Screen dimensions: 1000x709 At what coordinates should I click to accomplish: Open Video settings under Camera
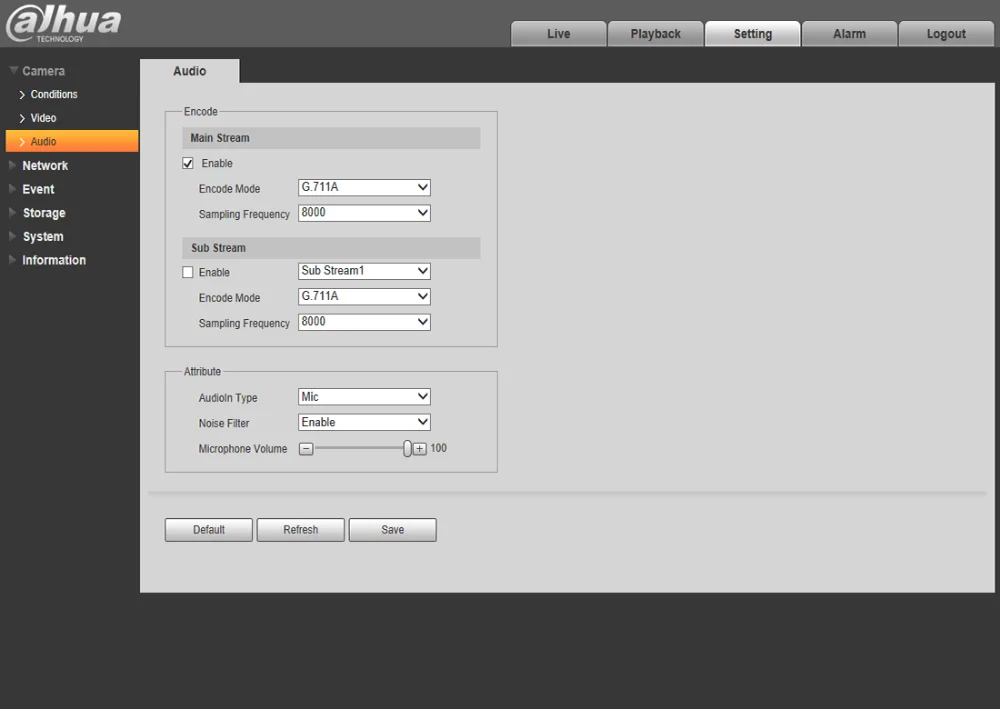point(43,118)
